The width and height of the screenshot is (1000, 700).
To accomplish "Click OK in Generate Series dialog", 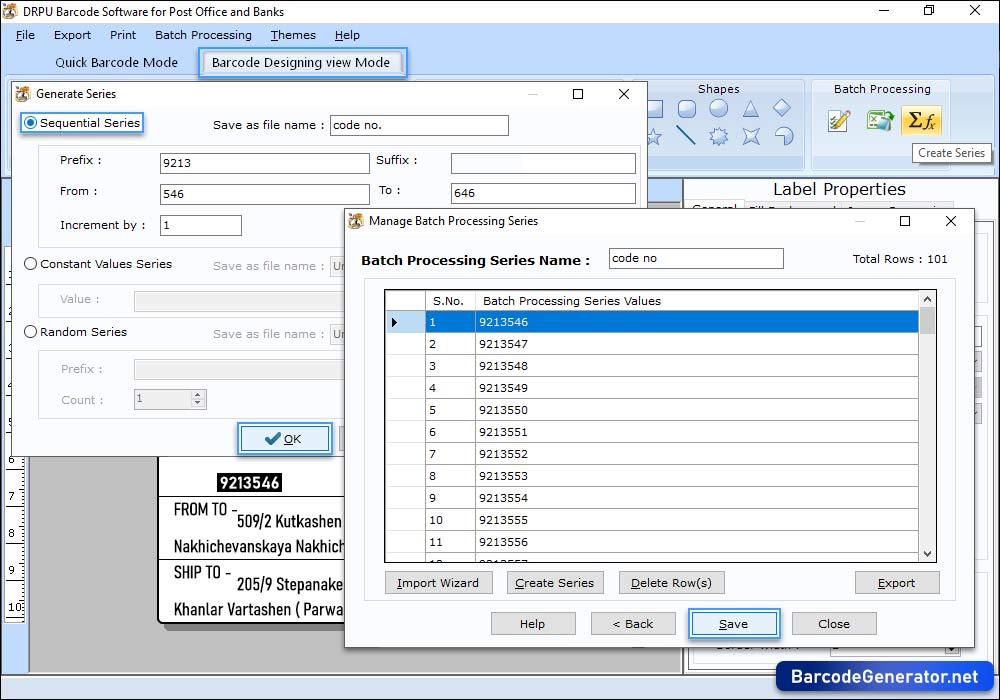I will point(284,439).
